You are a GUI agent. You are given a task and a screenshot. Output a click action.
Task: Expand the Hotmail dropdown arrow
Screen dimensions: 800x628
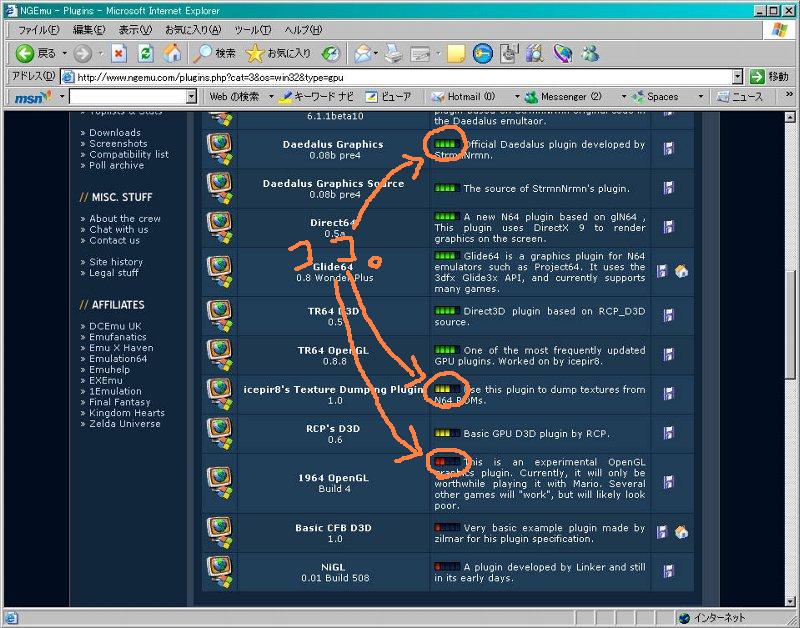tap(516, 96)
